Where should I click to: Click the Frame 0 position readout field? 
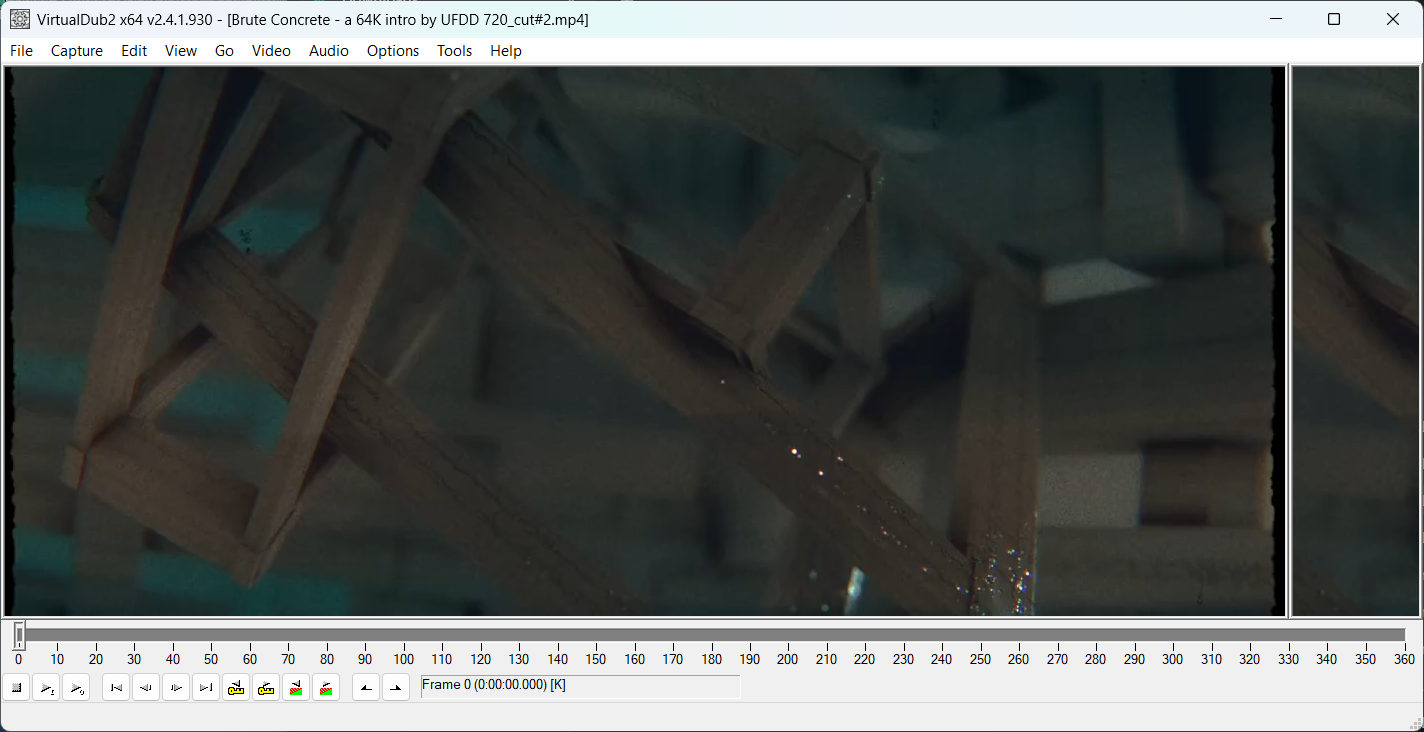(580, 686)
